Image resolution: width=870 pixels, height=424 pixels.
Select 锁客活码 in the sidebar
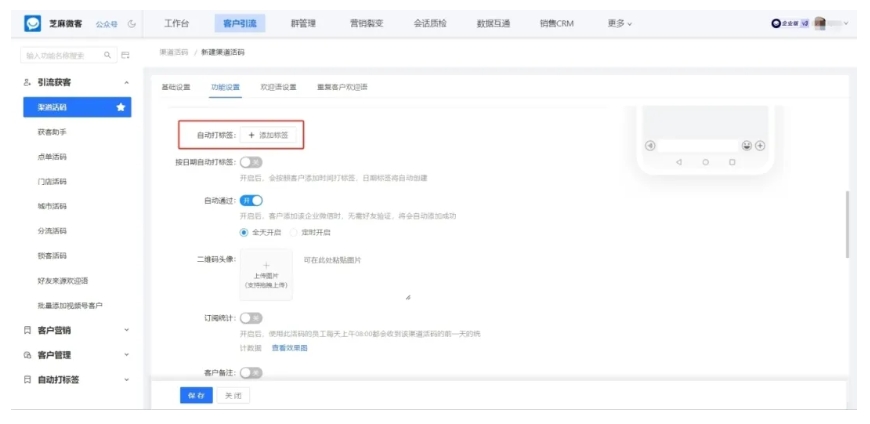(x=52, y=256)
